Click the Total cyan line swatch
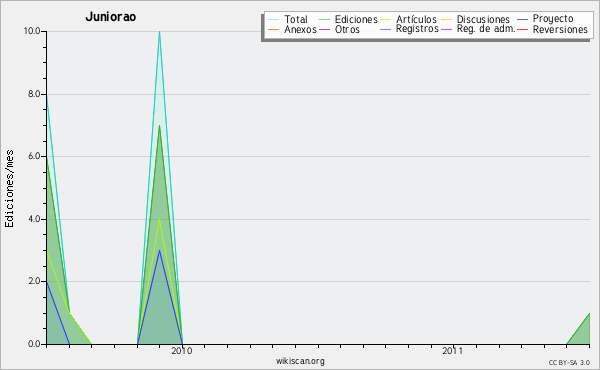Image resolution: width=600 pixels, height=370 pixels. point(274,20)
